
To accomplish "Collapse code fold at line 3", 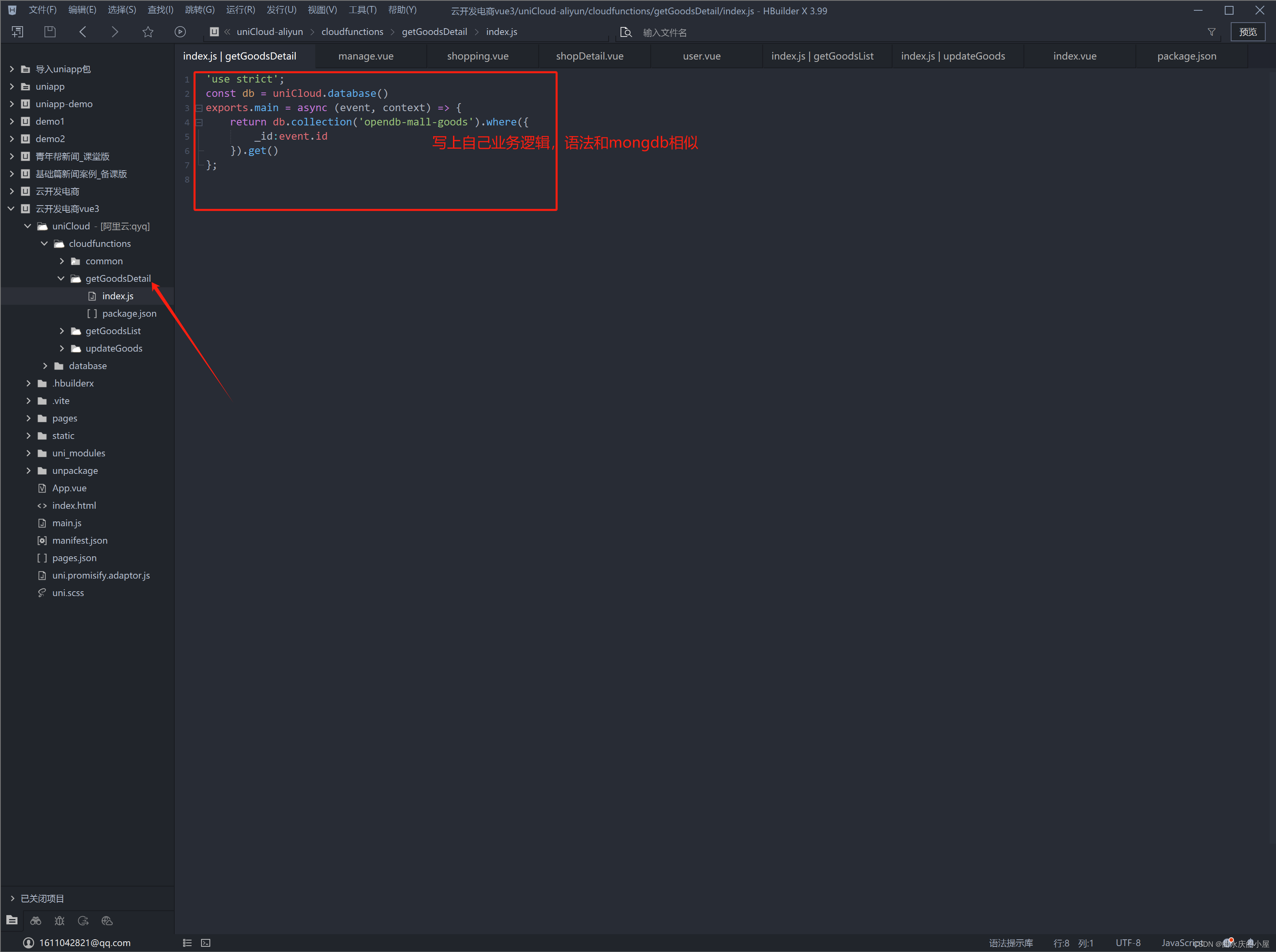I will 199,108.
